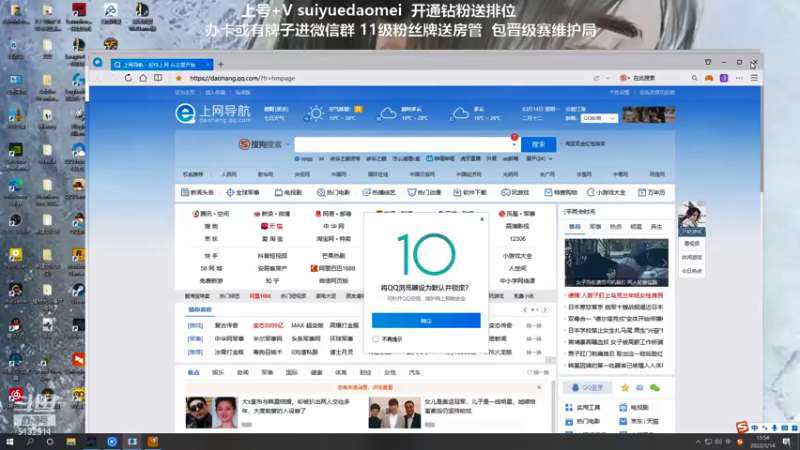Go to next page arrow in recommendations

(544, 310)
